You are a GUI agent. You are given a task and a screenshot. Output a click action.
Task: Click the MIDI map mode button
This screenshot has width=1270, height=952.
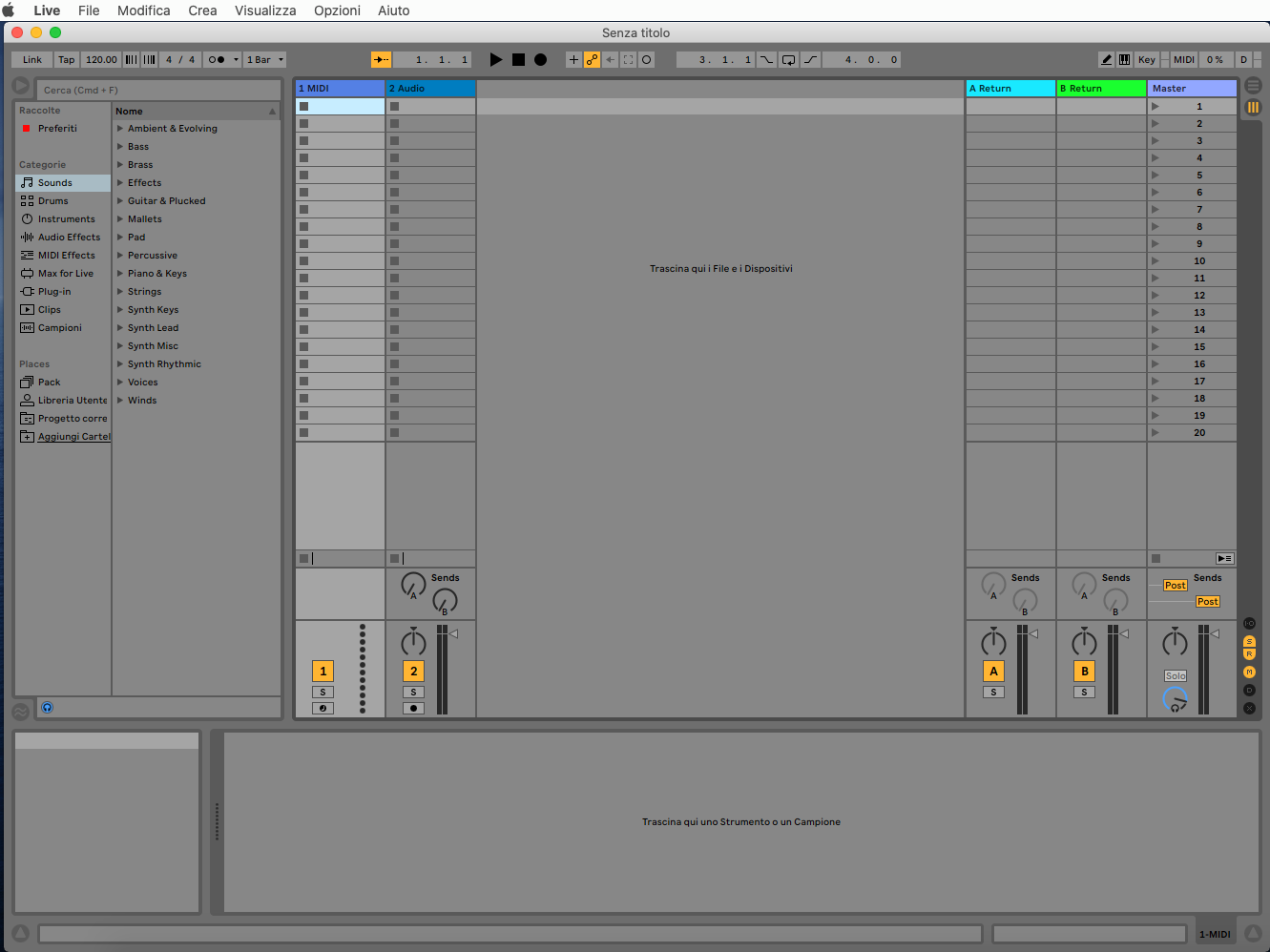(x=1184, y=59)
